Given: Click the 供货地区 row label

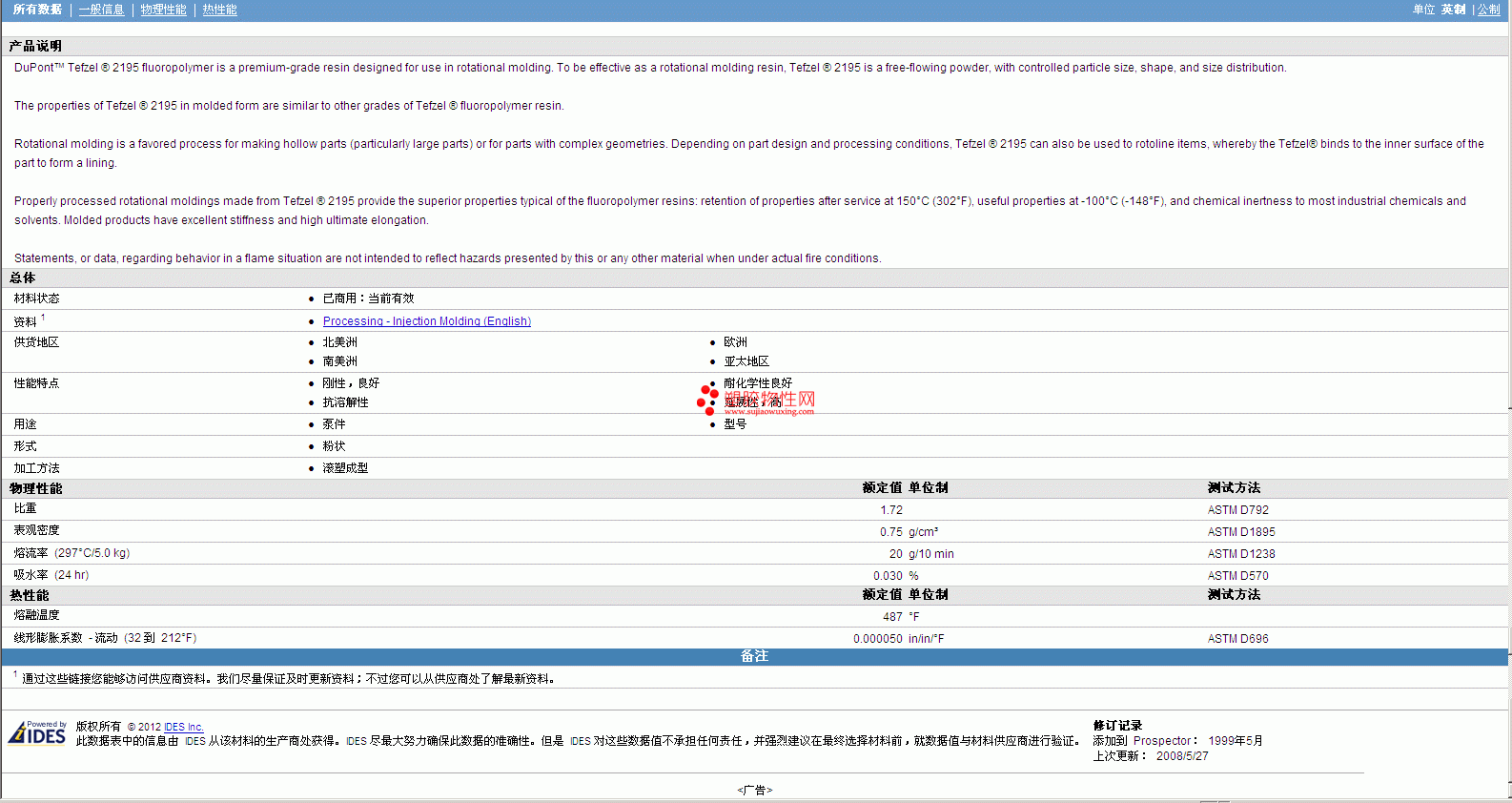Looking at the screenshot, I should click(x=36, y=342).
